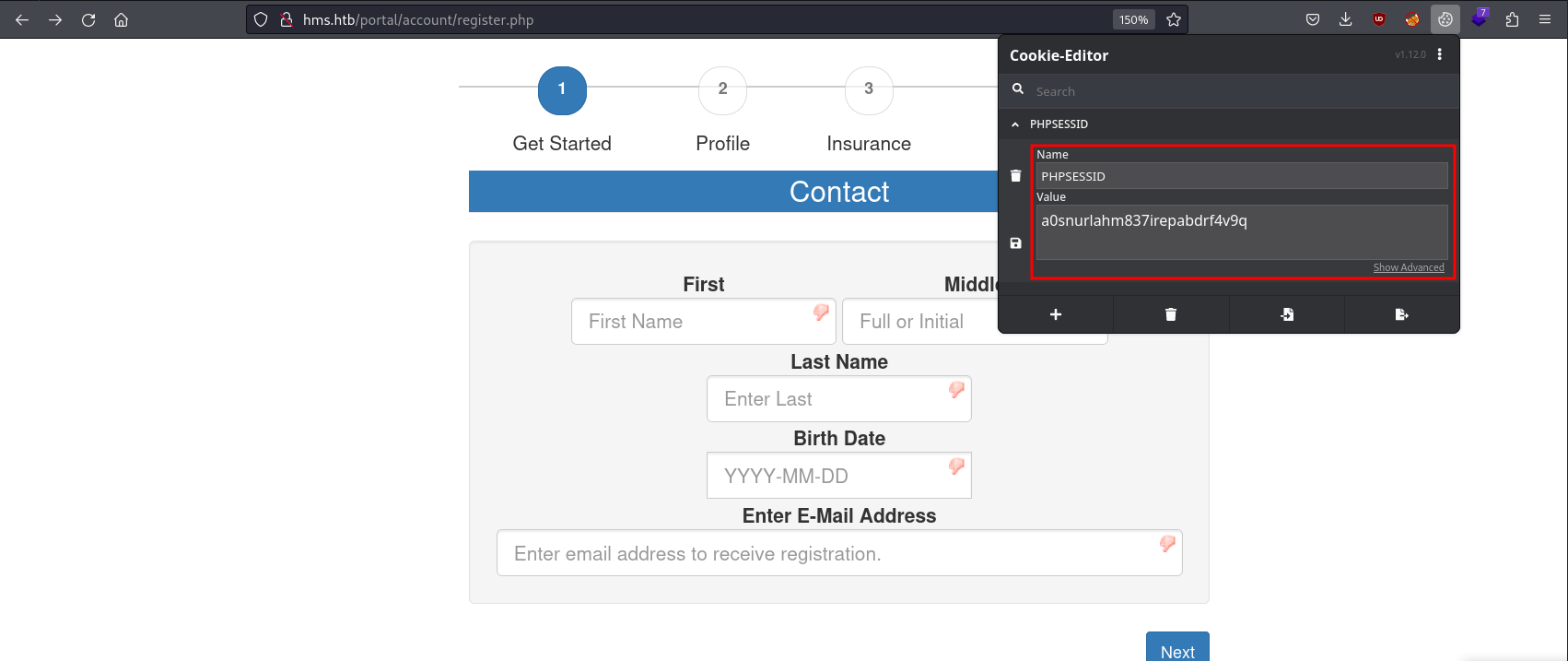Open the extensions puzzle piece icon
Image resolution: width=1568 pixels, height=661 pixels.
[x=1512, y=19]
